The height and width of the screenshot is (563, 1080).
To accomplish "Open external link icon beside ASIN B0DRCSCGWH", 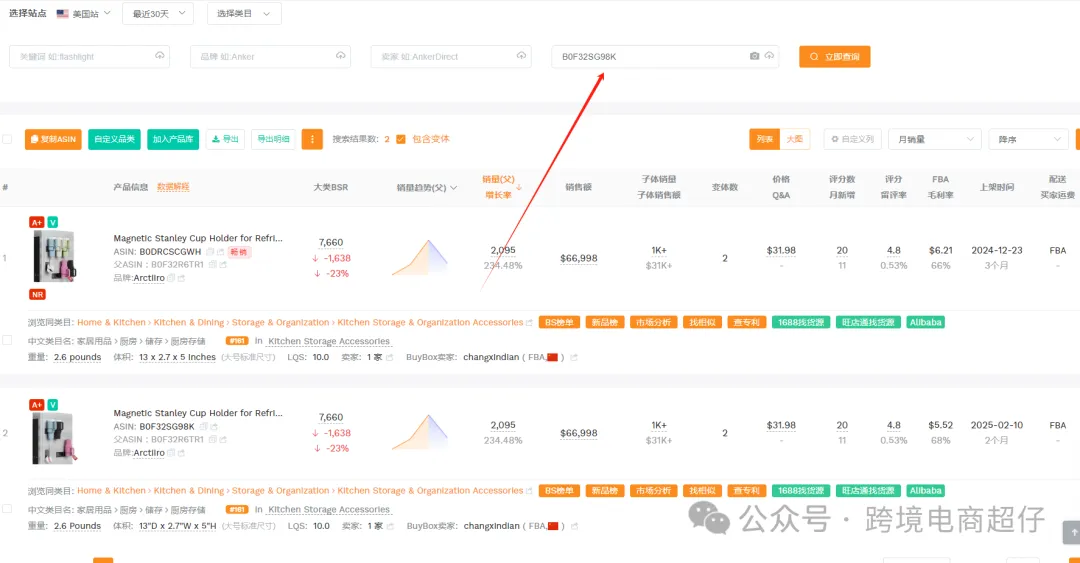I will 220,252.
